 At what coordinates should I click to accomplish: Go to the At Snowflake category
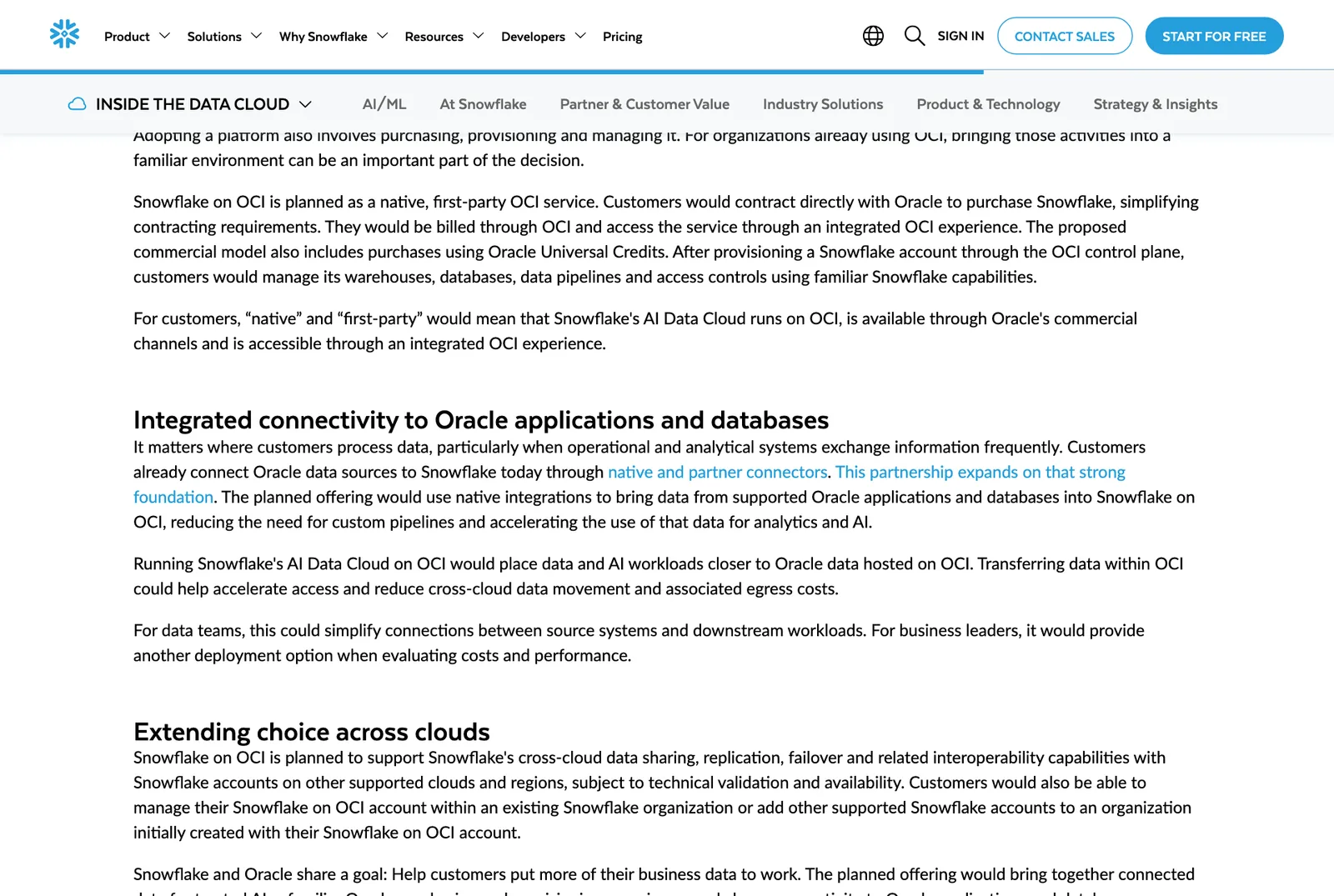pyautogui.click(x=484, y=104)
